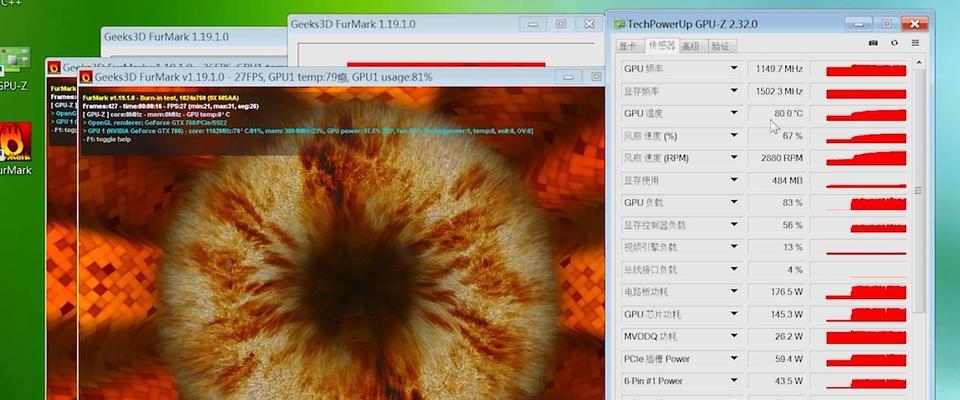Image resolution: width=960 pixels, height=400 pixels.
Task: Open the GPU-Z hamburger menu
Action: [x=915, y=43]
